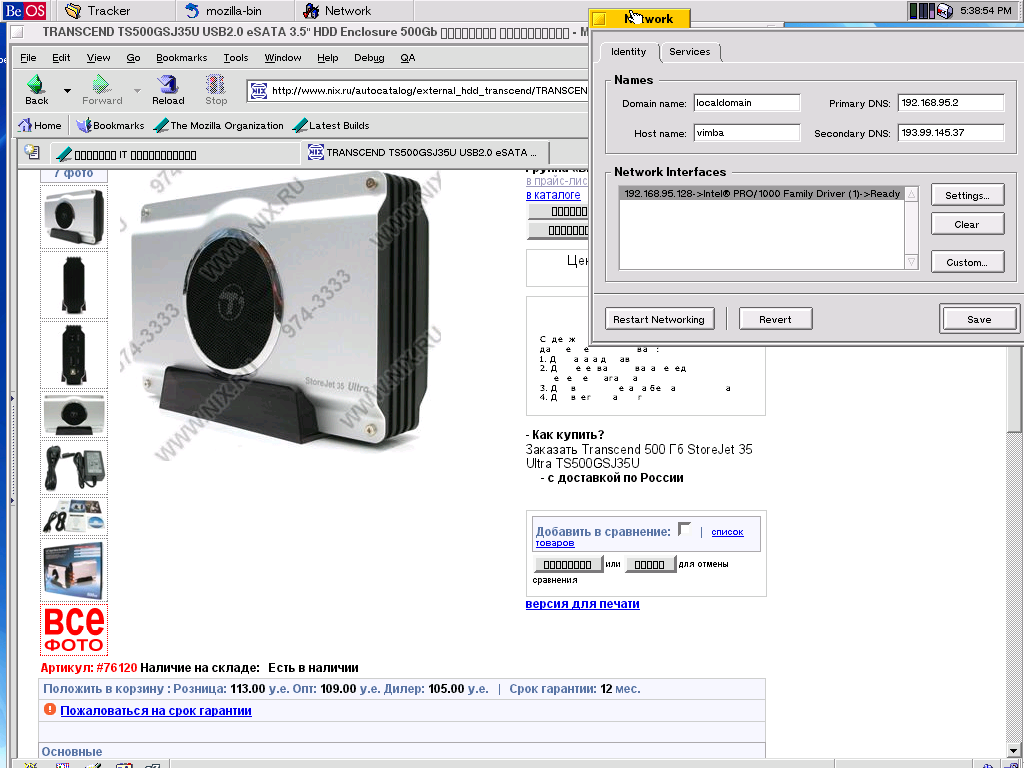The image size is (1024, 768).
Task: Click the mail icon in the system tray
Action: 943,11
